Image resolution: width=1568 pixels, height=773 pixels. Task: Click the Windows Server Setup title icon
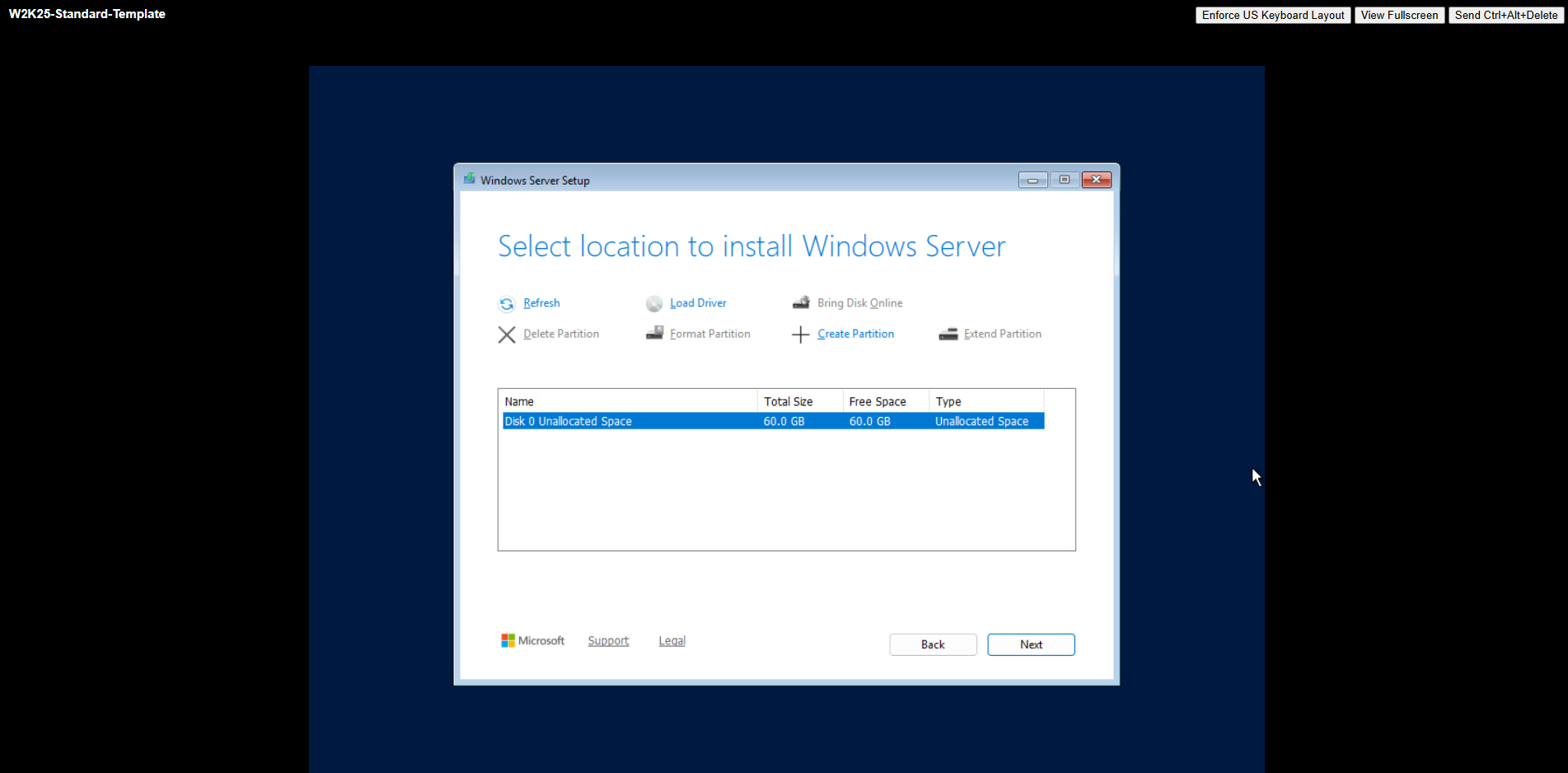point(469,179)
